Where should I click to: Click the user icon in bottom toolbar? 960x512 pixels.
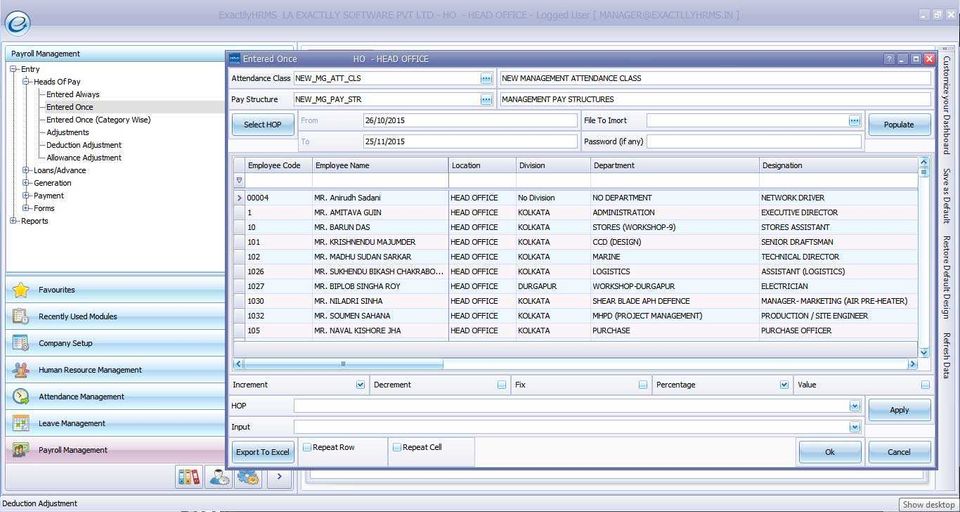(x=219, y=477)
